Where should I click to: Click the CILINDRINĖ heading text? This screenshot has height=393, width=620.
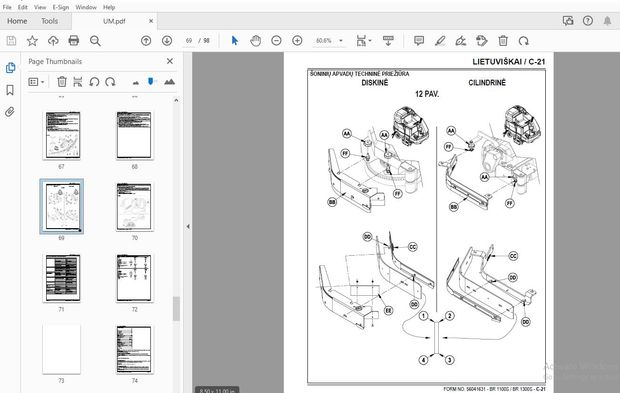[x=487, y=83]
